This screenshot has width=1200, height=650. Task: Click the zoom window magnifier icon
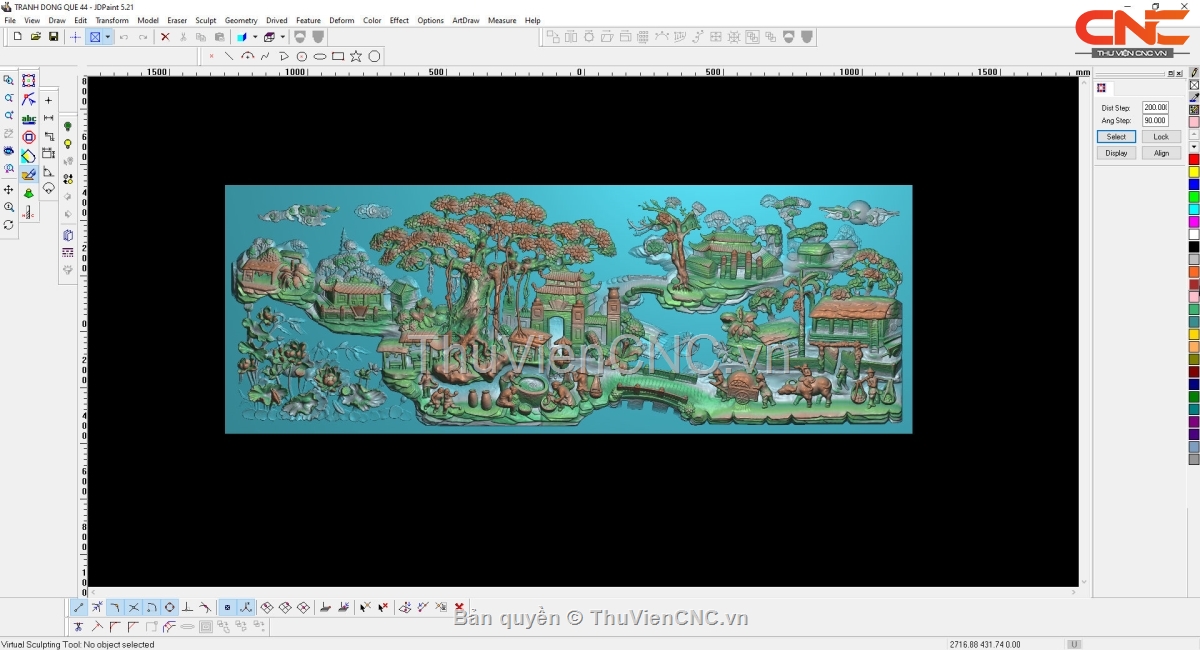point(9,80)
